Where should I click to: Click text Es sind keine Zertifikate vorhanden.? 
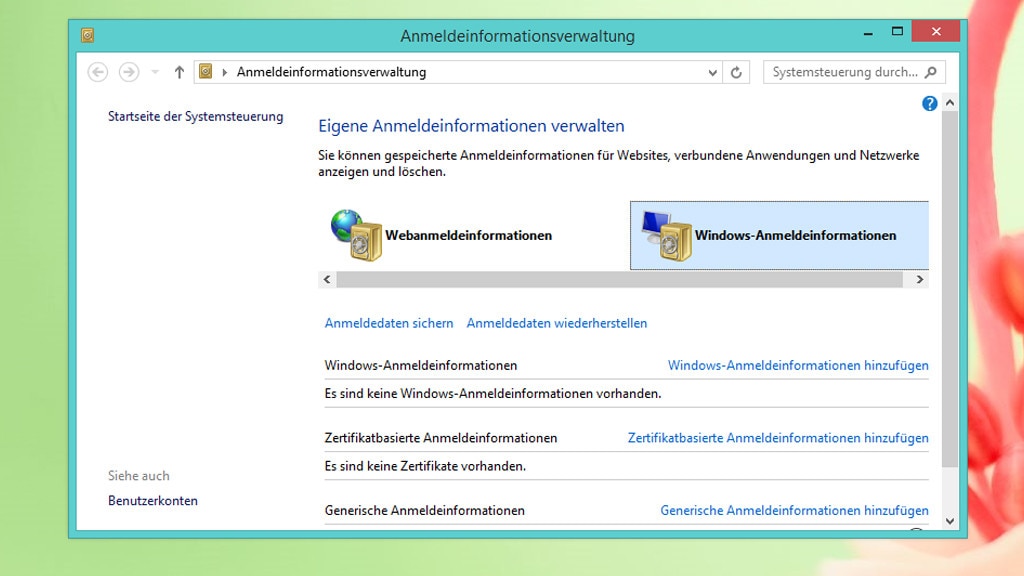pos(425,466)
